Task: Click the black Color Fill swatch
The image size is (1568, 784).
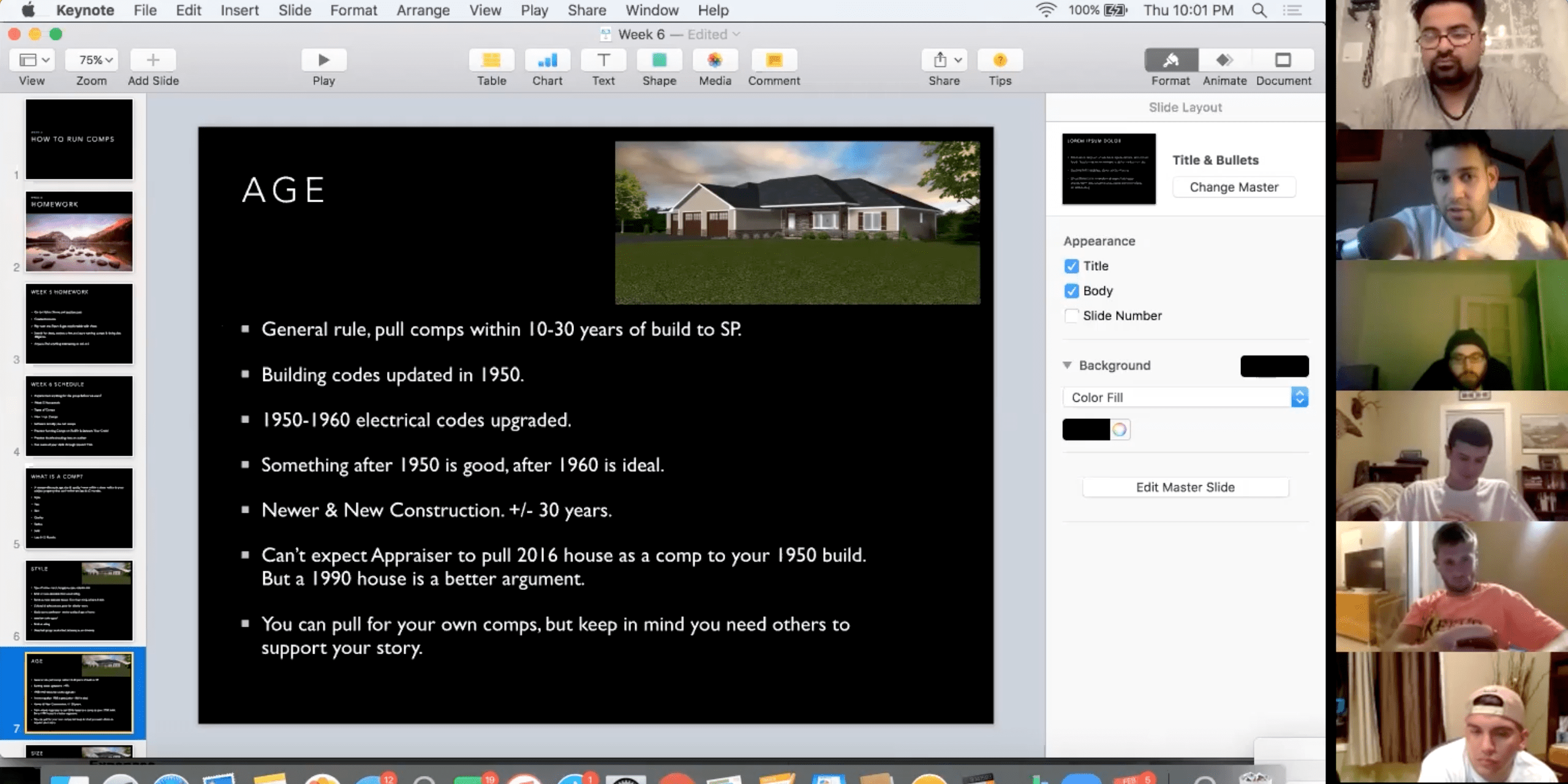Action: (1086, 429)
